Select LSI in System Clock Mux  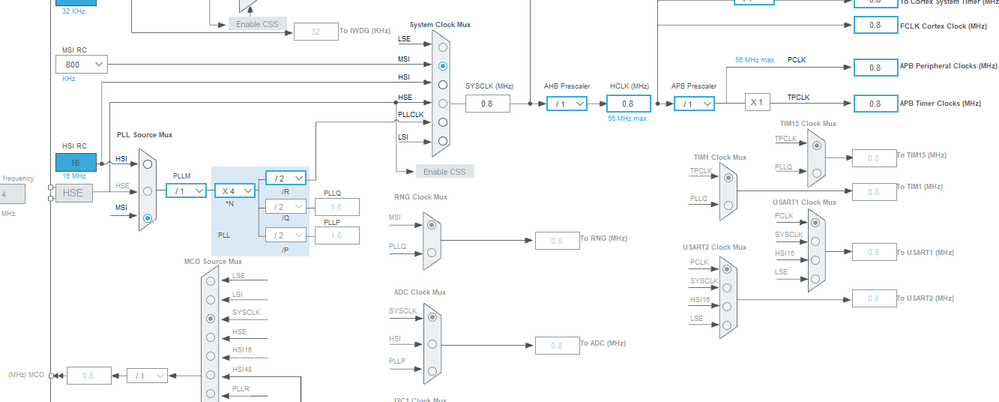point(443,141)
